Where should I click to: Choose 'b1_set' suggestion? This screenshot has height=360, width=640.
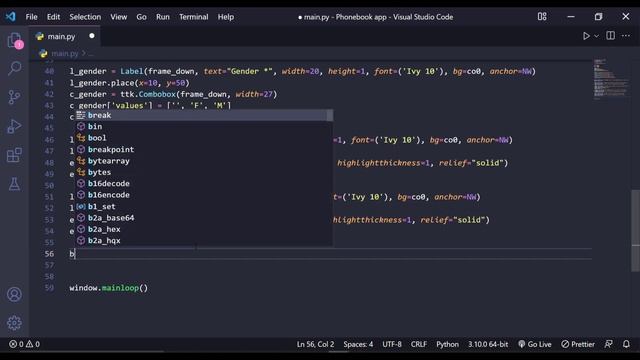(203, 207)
